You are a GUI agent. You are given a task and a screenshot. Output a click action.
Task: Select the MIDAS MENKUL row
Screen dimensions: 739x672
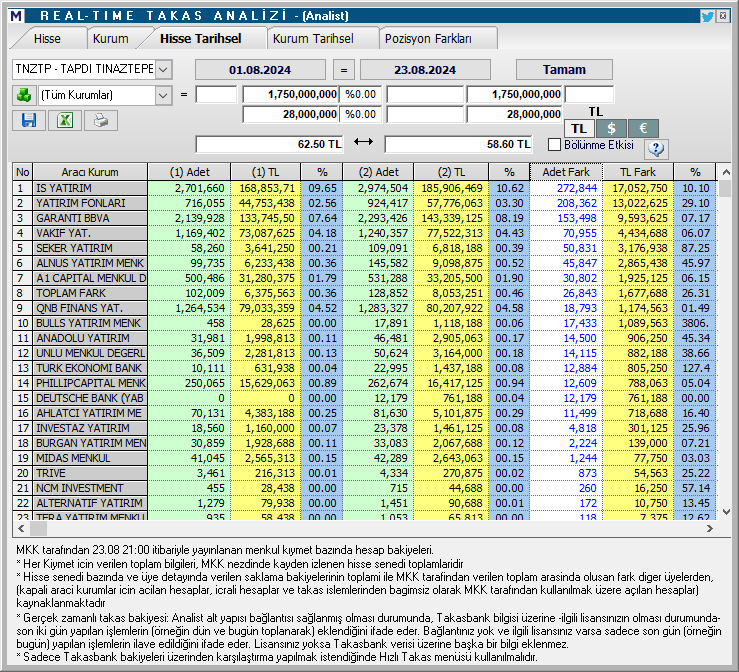(364, 458)
